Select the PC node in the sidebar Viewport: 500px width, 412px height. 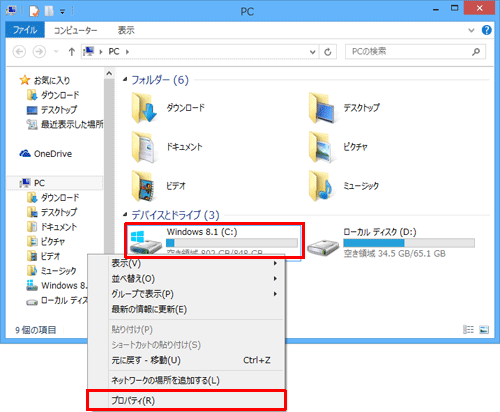[x=54, y=183]
